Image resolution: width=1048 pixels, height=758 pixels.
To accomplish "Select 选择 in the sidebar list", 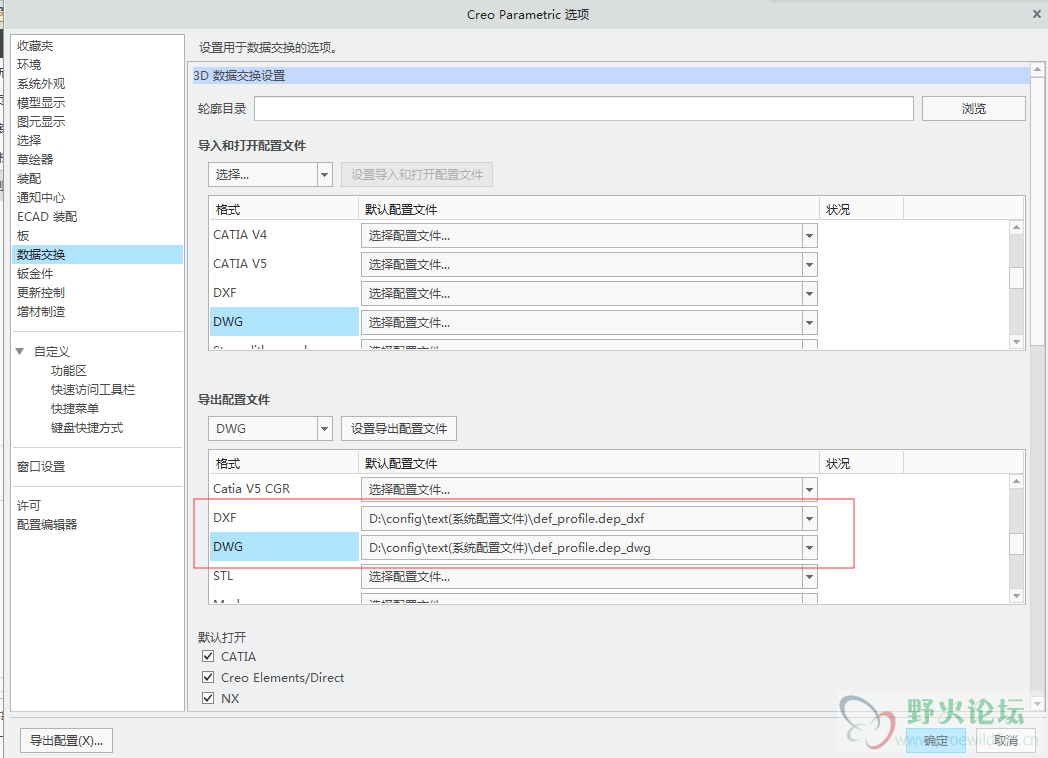I will point(29,140).
